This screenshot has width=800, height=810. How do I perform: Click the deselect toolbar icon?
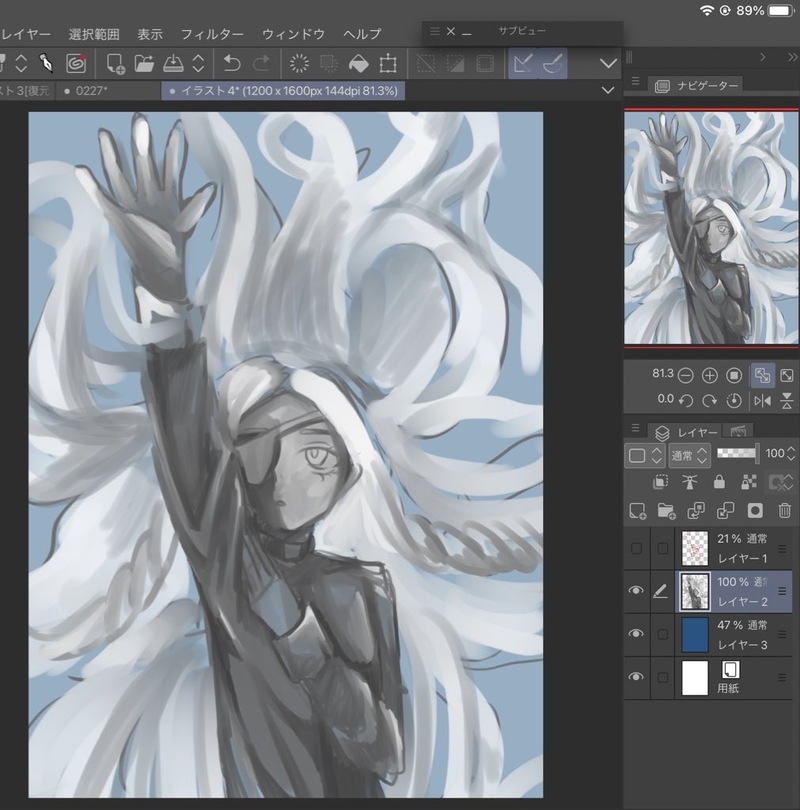tap(426, 64)
